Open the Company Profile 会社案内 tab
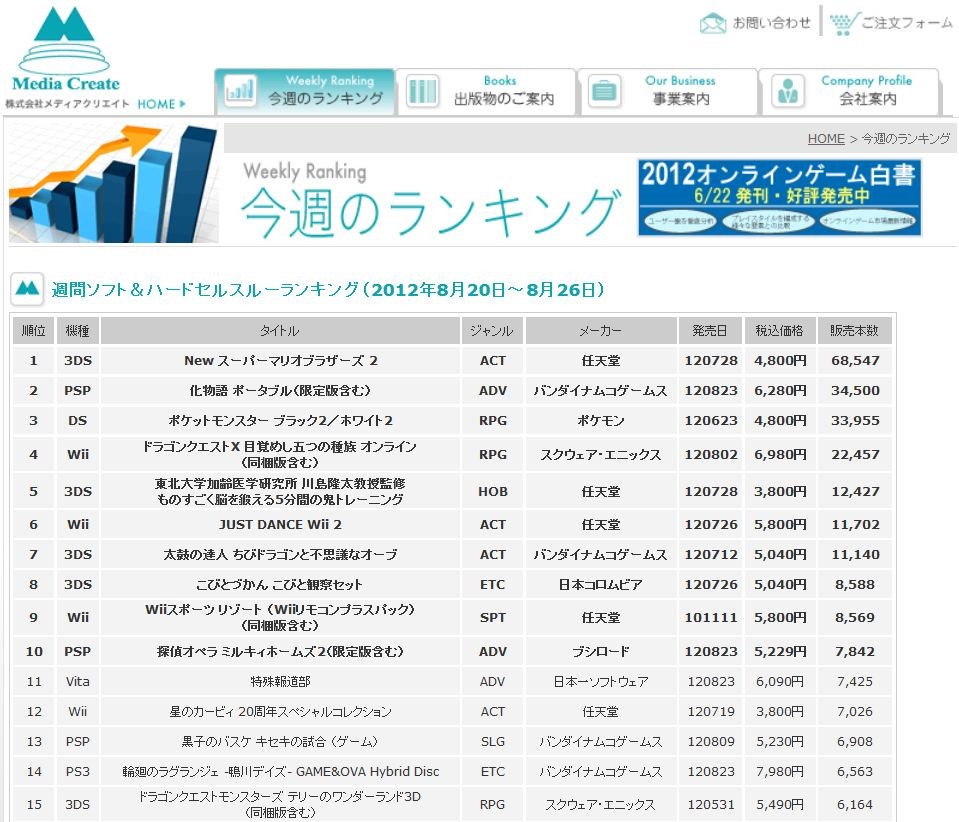This screenshot has height=822, width=959. (850, 91)
